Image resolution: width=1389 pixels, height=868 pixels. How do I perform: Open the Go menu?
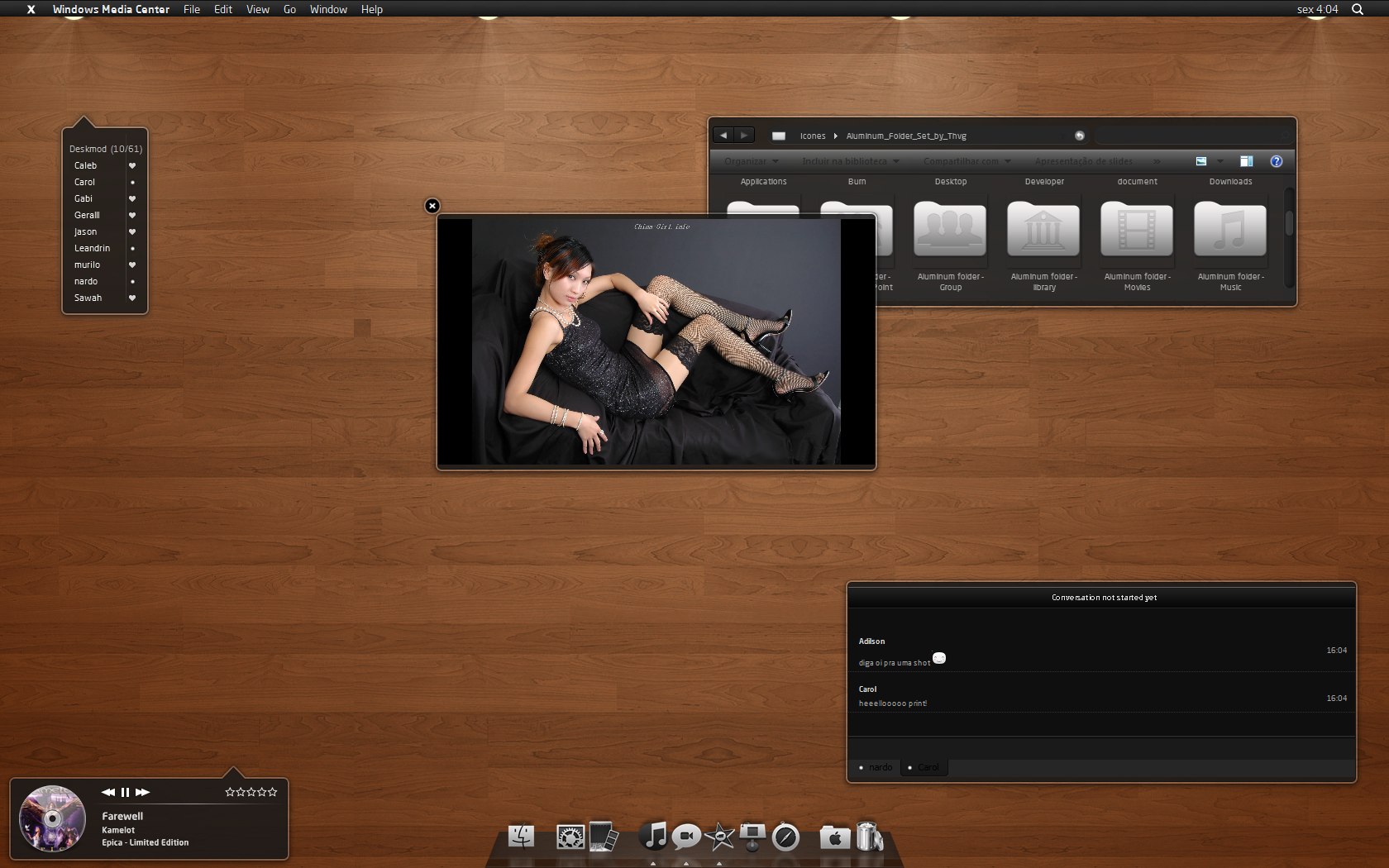coord(289,9)
